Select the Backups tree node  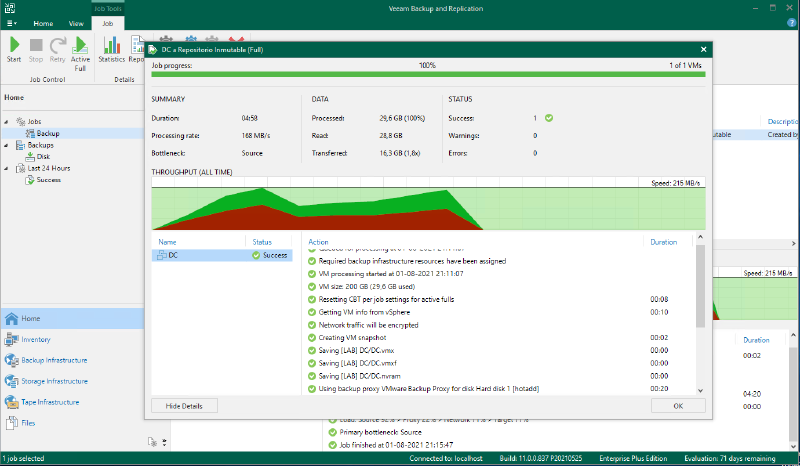40,145
